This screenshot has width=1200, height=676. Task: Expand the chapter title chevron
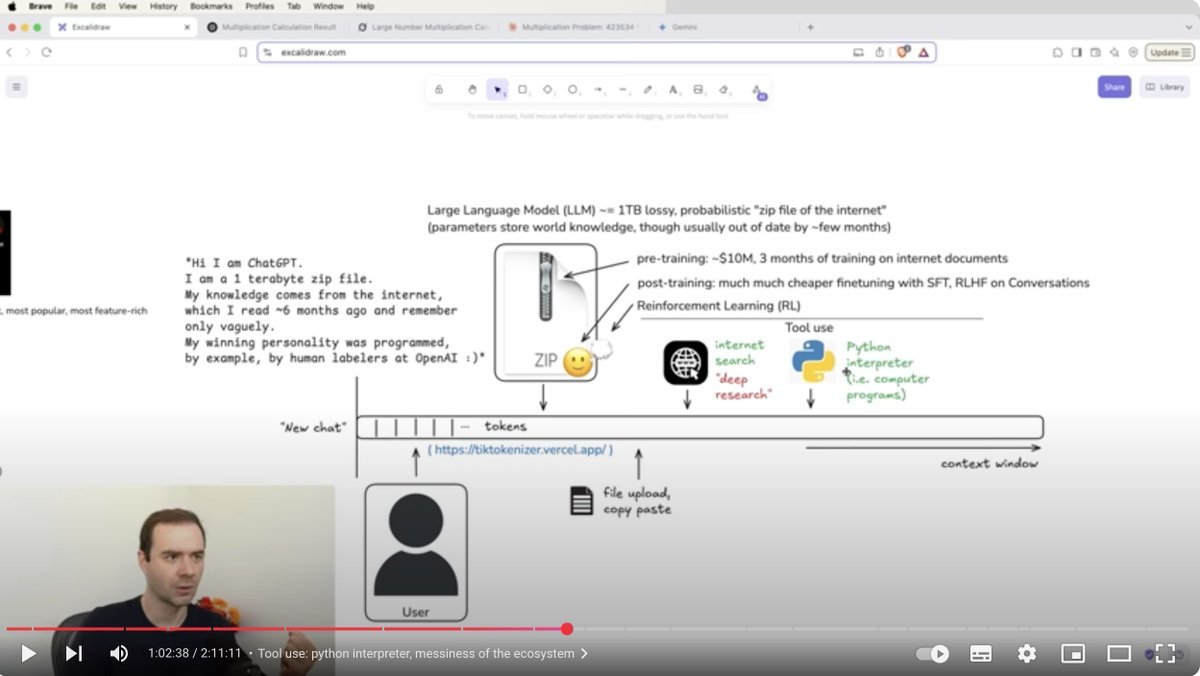pyautogui.click(x=584, y=654)
